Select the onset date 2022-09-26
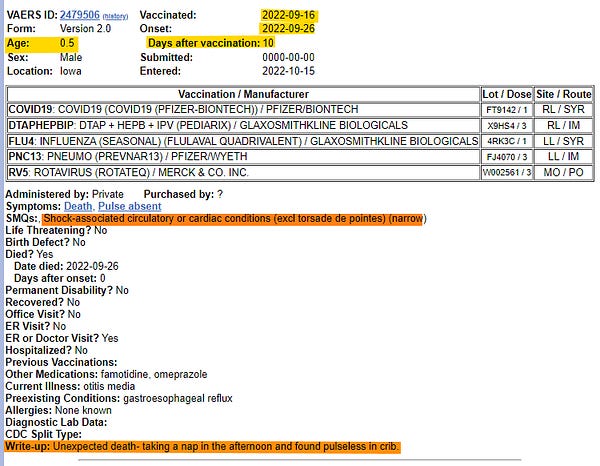The image size is (600, 466). (x=289, y=29)
